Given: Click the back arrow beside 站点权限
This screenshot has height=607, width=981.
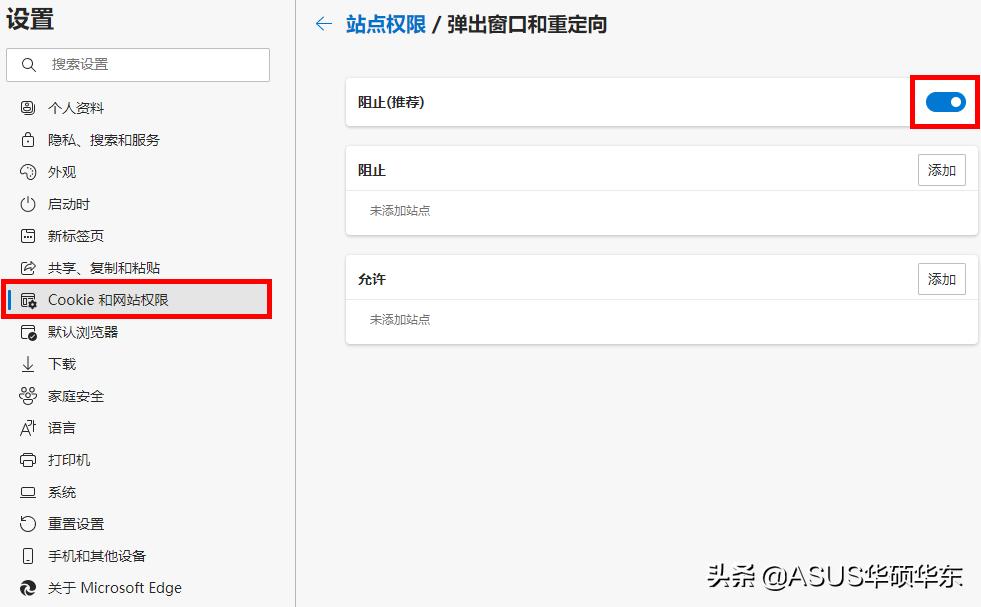Looking at the screenshot, I should click(322, 24).
